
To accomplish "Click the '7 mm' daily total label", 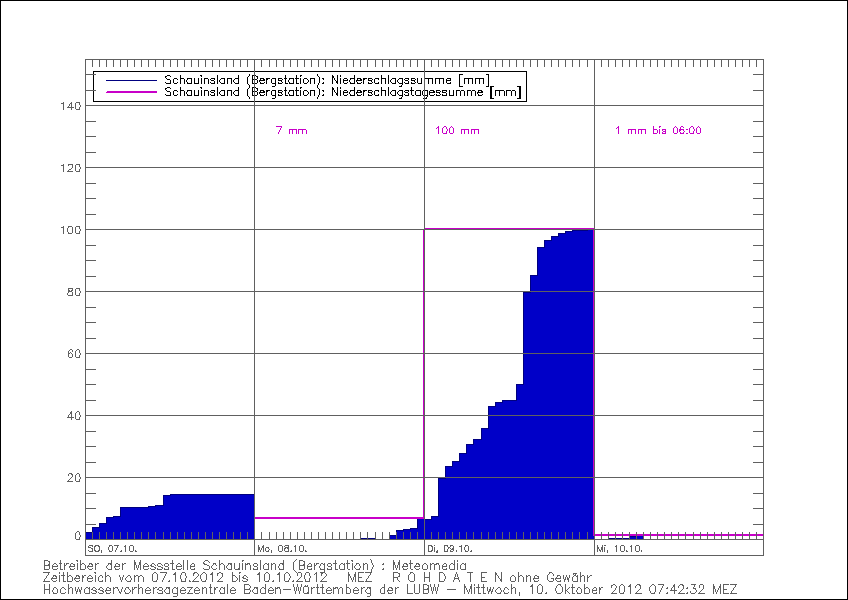I will 291,131.
